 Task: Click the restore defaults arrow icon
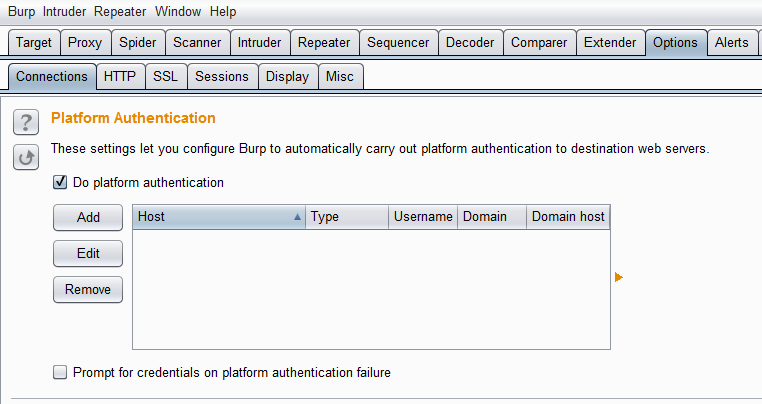pos(26,157)
